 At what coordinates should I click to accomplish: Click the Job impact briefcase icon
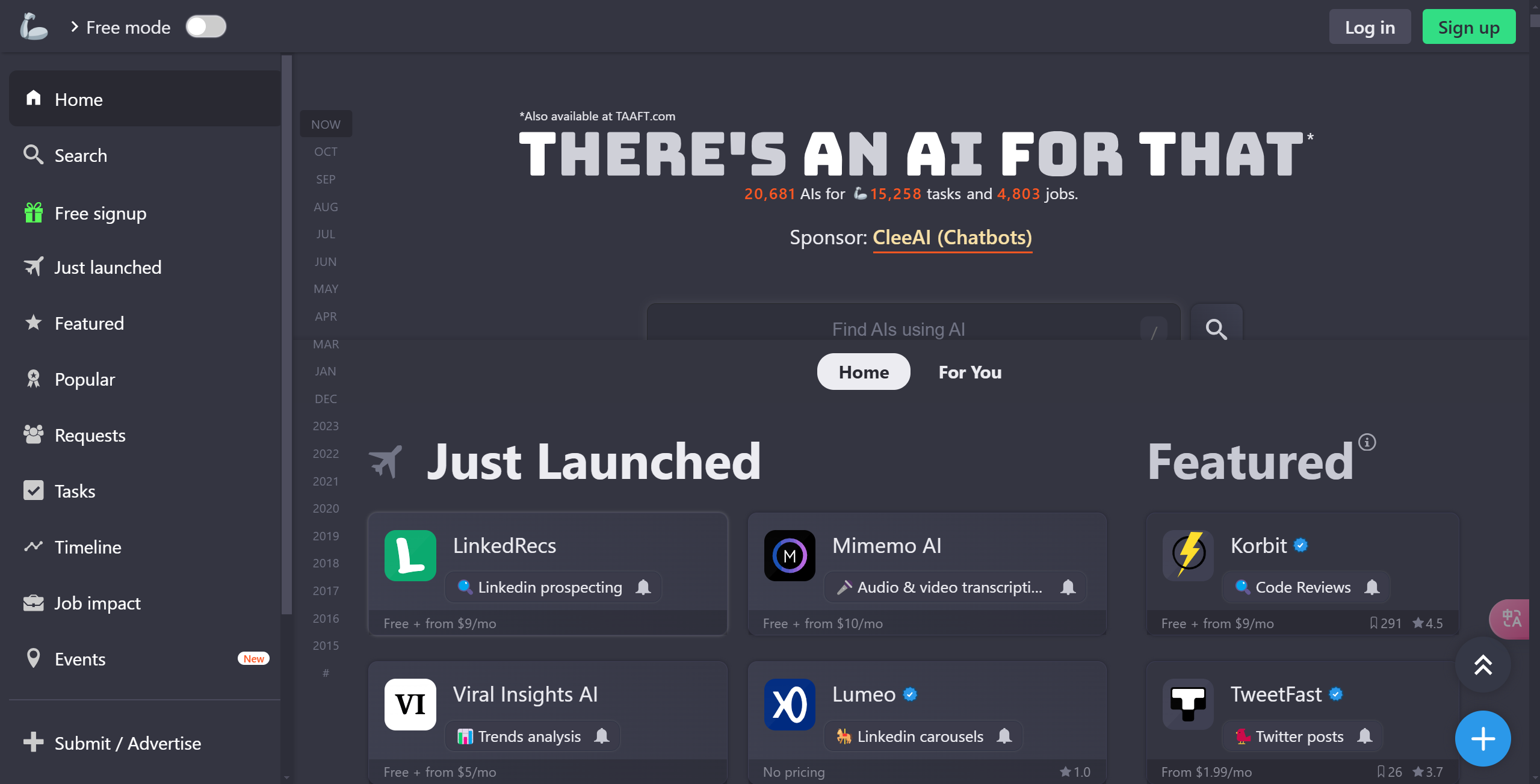34,602
